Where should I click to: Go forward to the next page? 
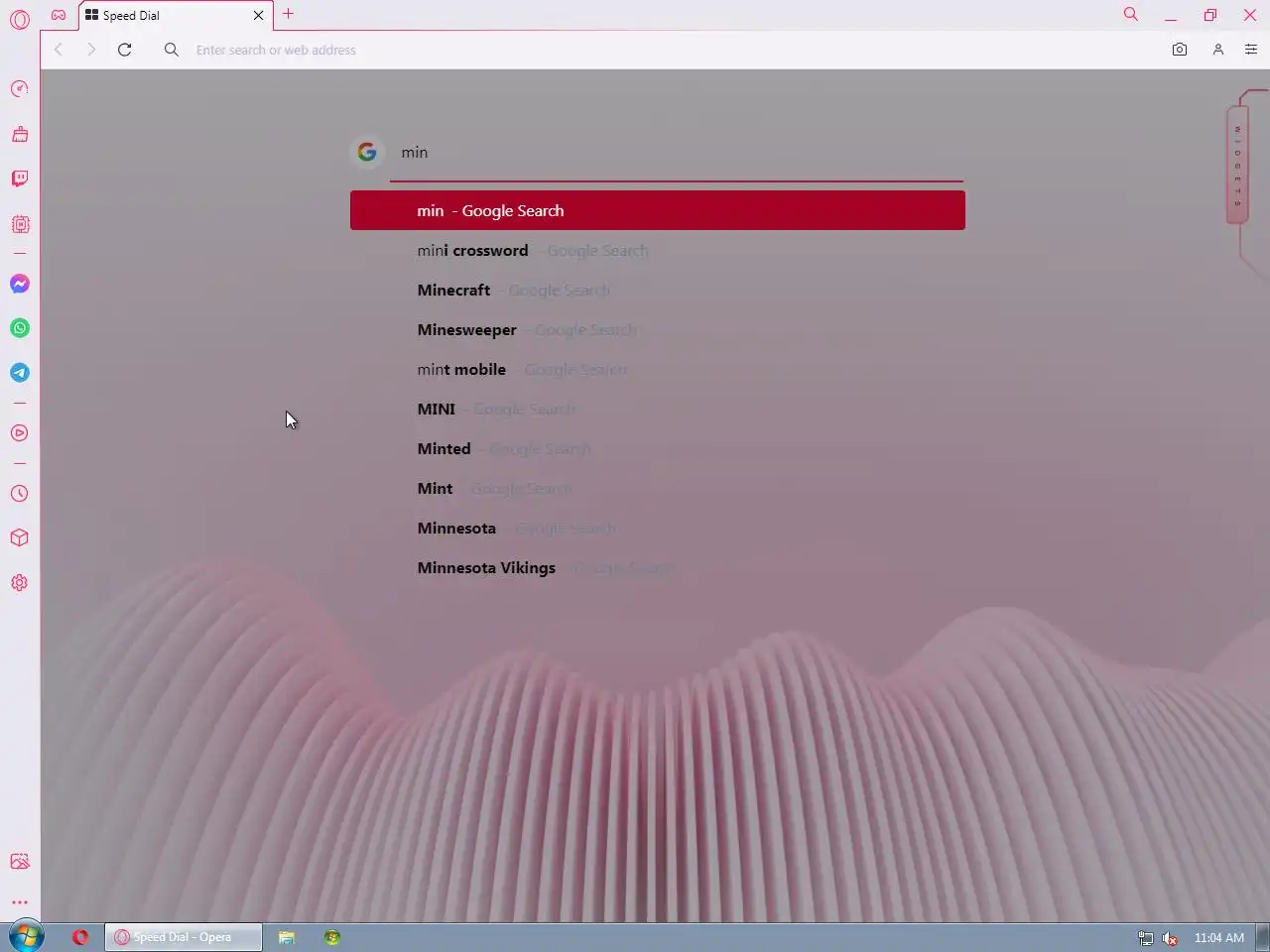click(x=91, y=50)
